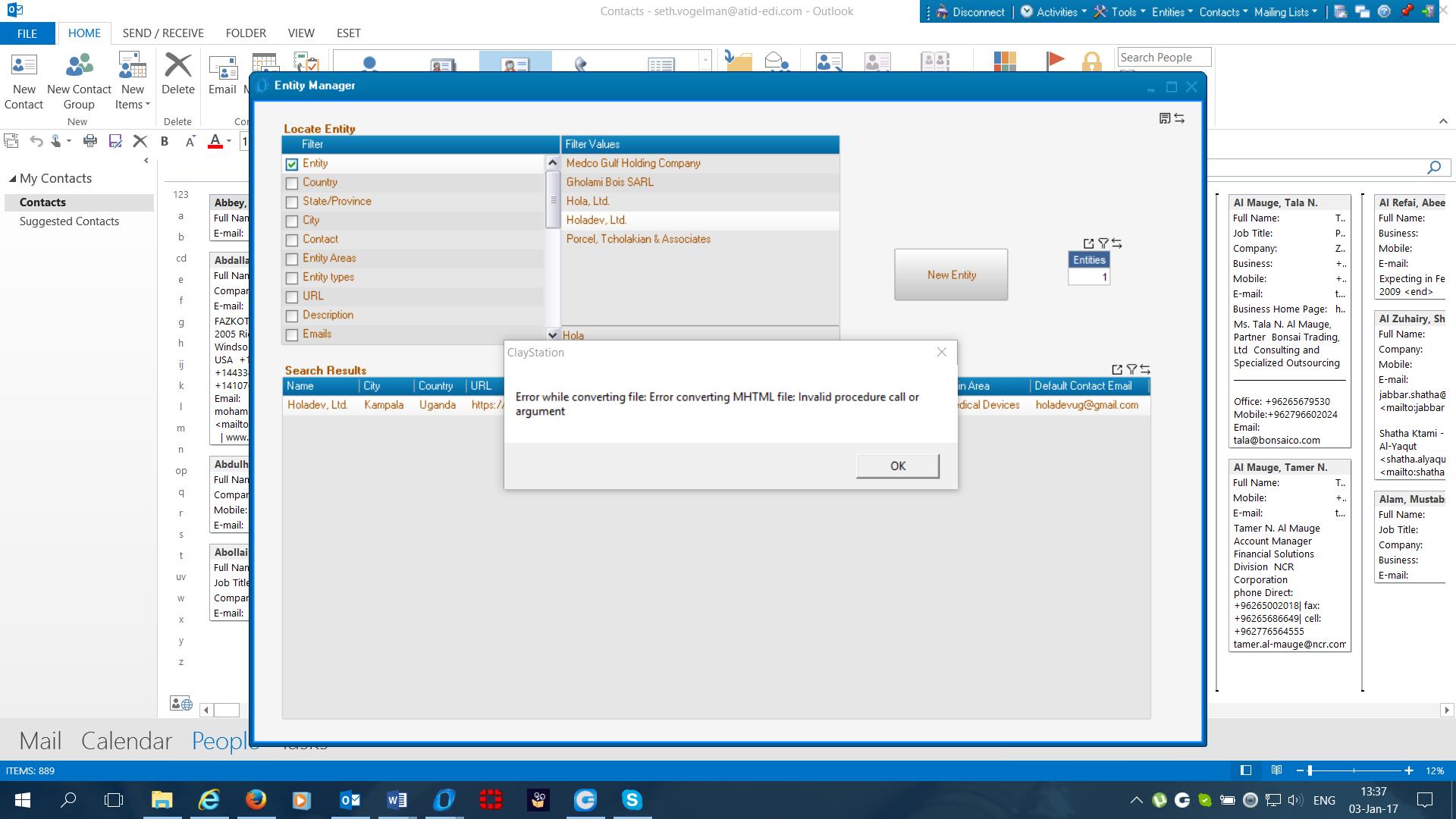This screenshot has width=1456, height=819.
Task: Click OK in the ClayStation error dialog
Action: pos(898,466)
